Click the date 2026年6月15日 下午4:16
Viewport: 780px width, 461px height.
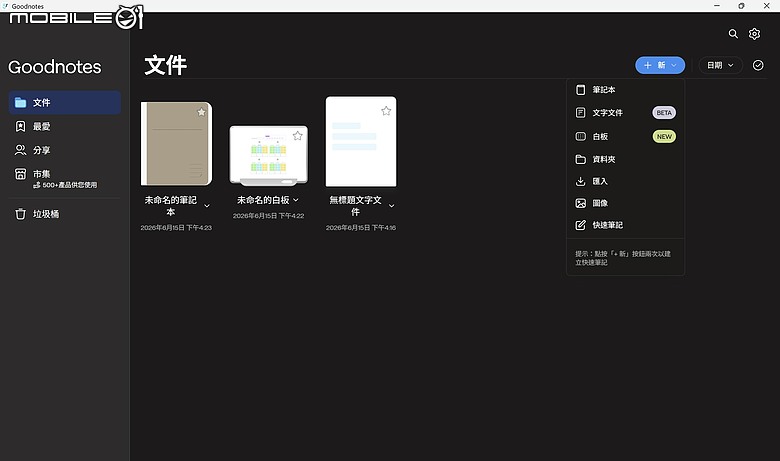pyautogui.click(x=361, y=228)
